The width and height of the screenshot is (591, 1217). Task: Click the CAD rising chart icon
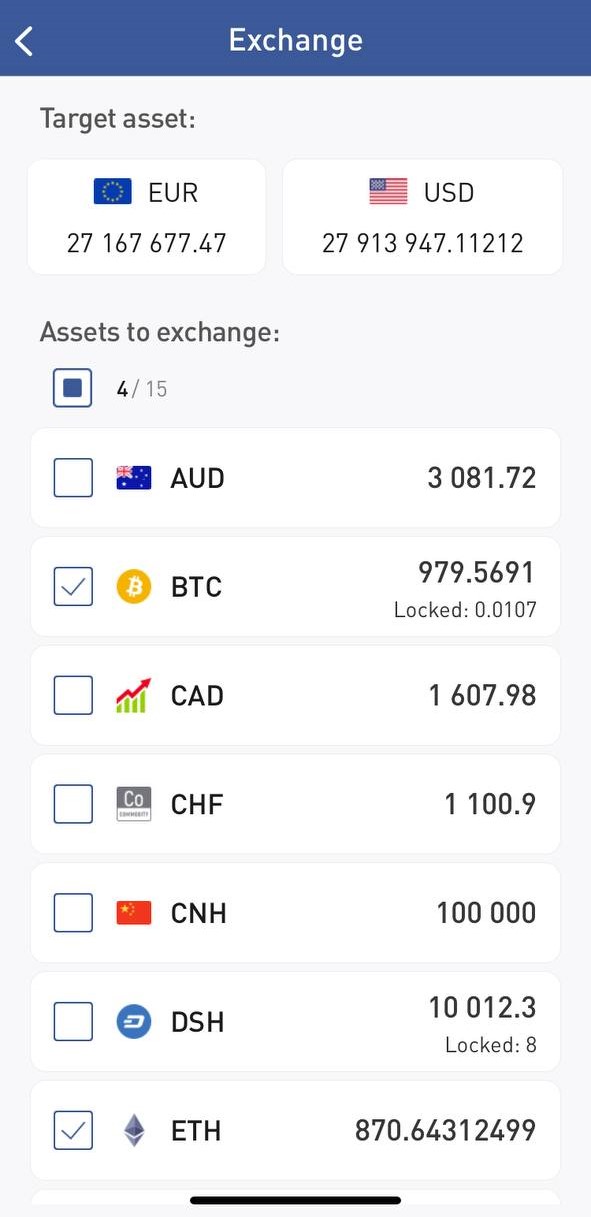(x=133, y=695)
